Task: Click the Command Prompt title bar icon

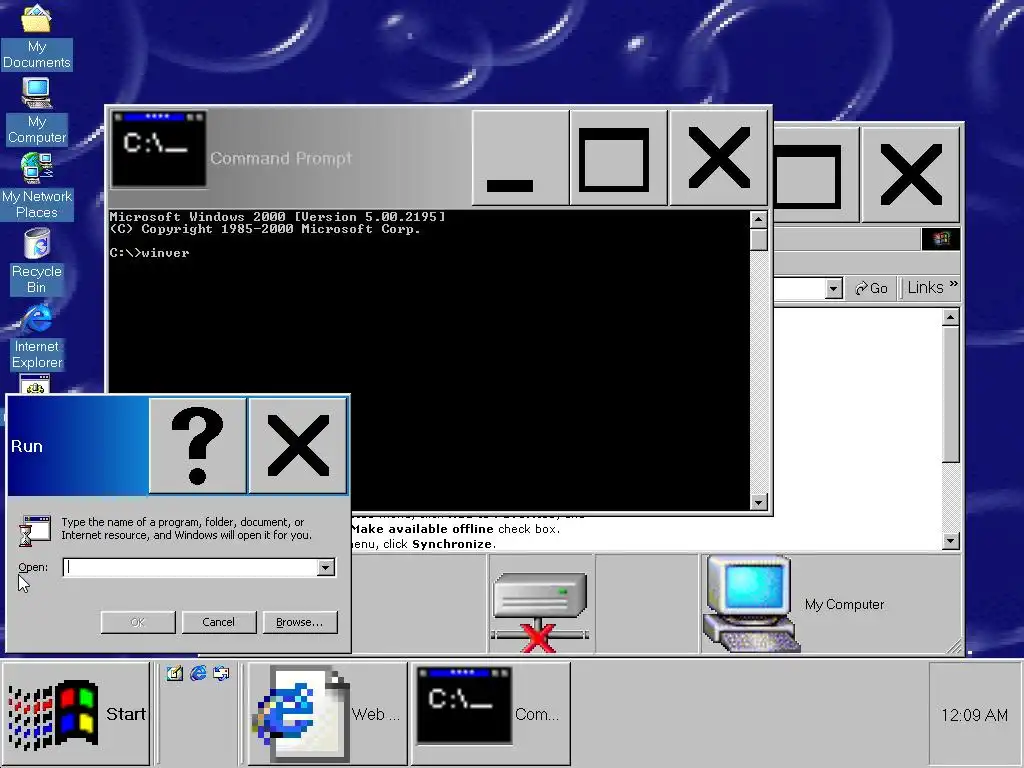Action: 159,149
